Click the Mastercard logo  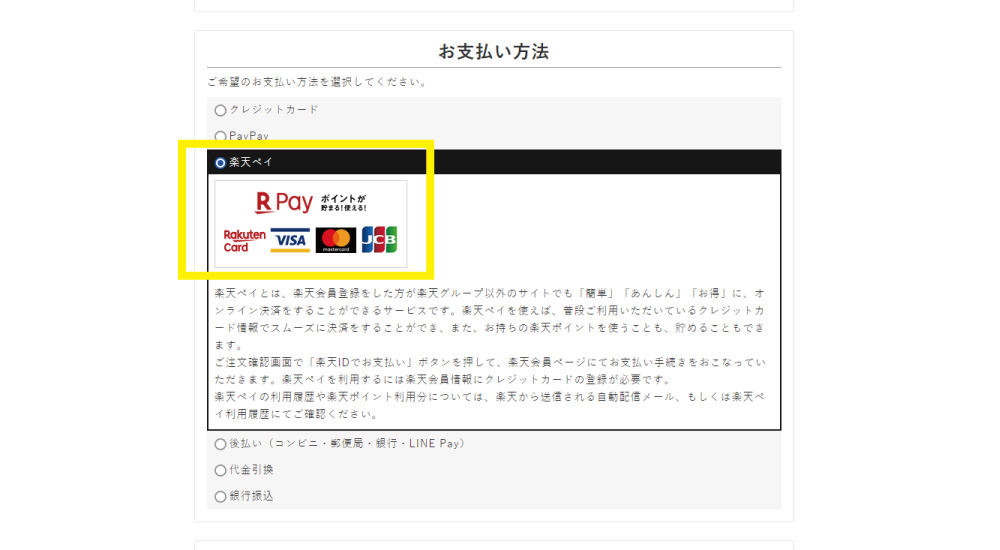tap(336, 240)
